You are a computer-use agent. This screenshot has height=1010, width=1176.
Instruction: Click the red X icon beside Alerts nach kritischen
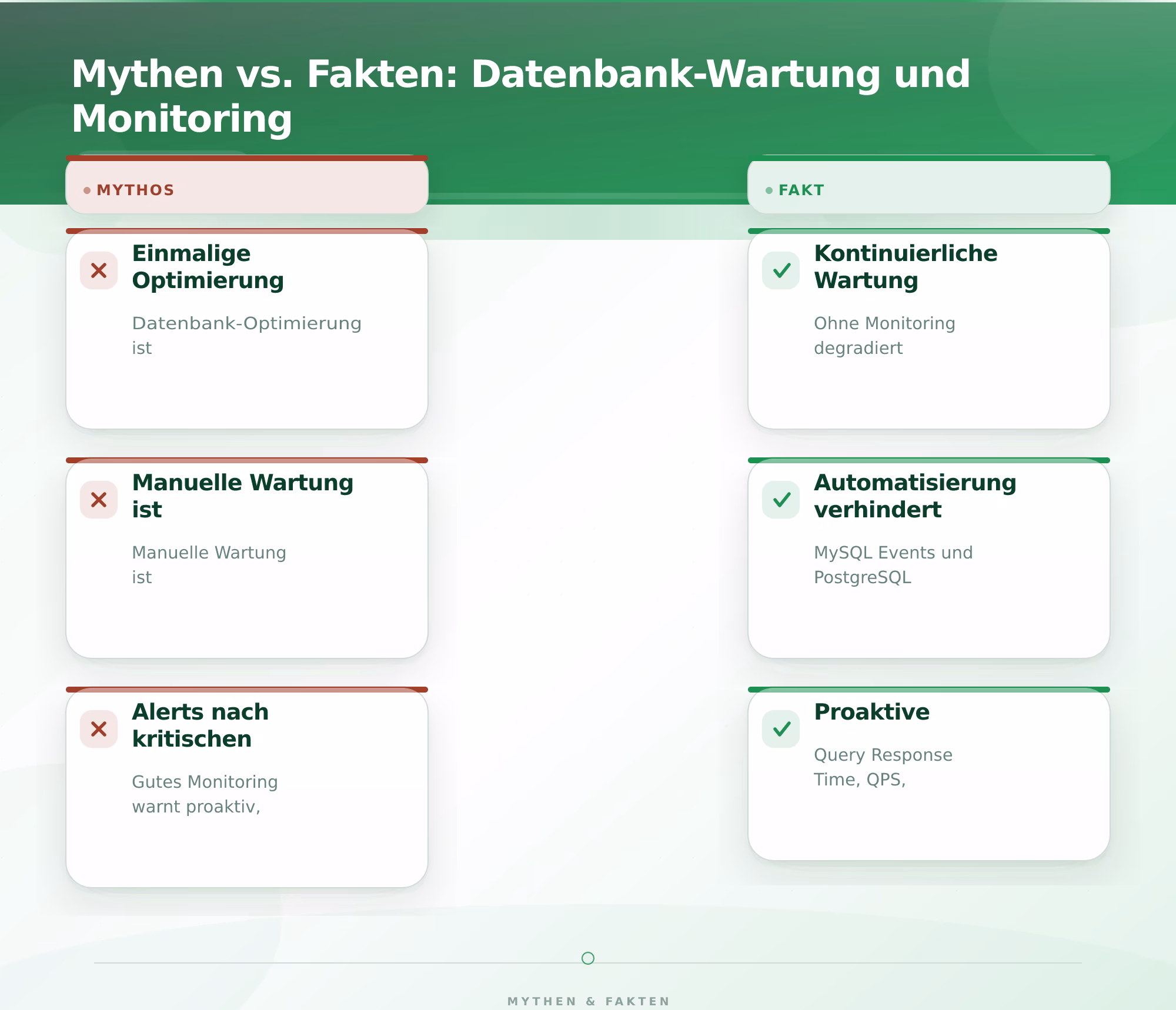[99, 729]
